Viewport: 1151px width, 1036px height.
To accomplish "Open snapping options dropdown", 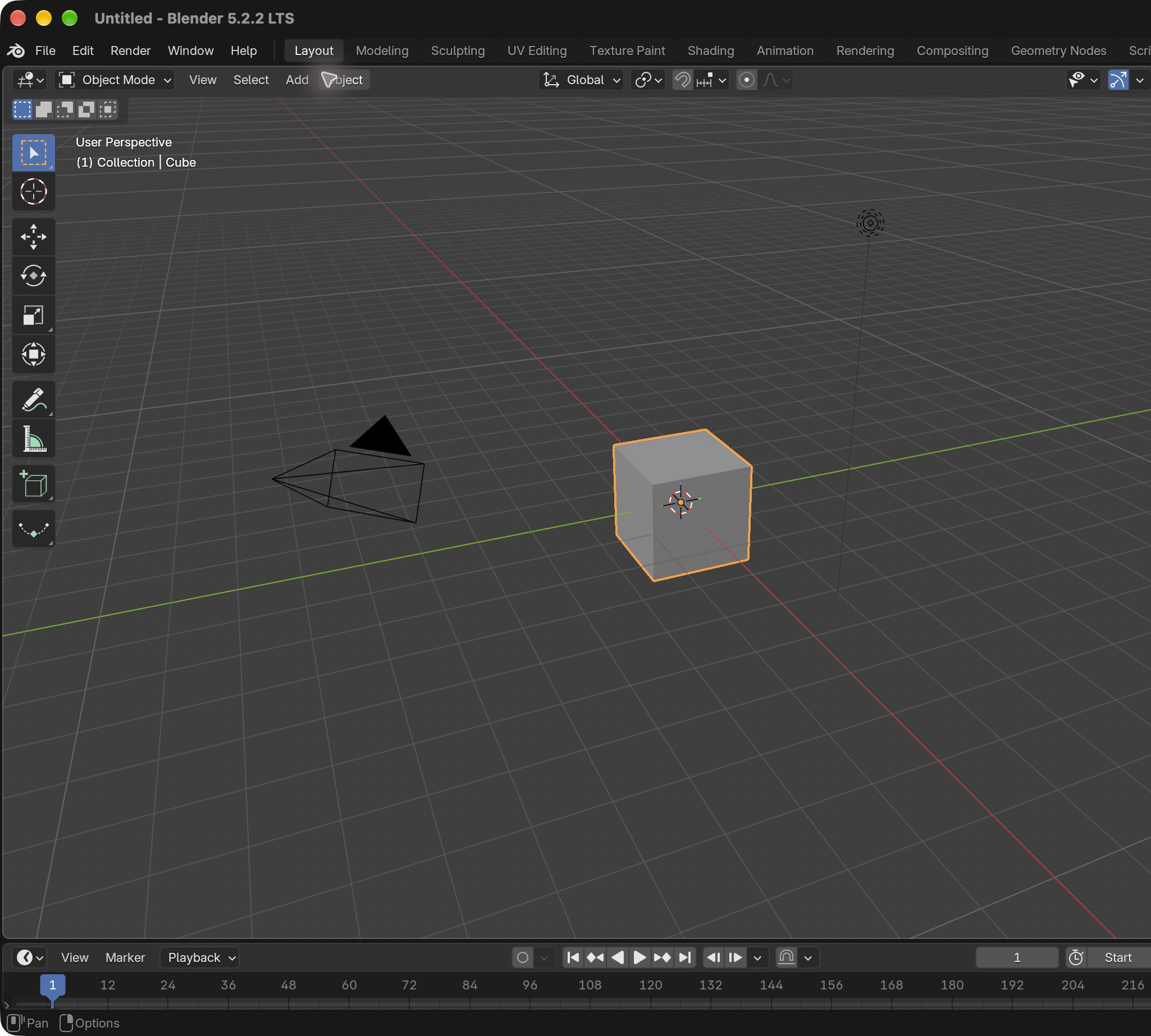I will pos(712,80).
